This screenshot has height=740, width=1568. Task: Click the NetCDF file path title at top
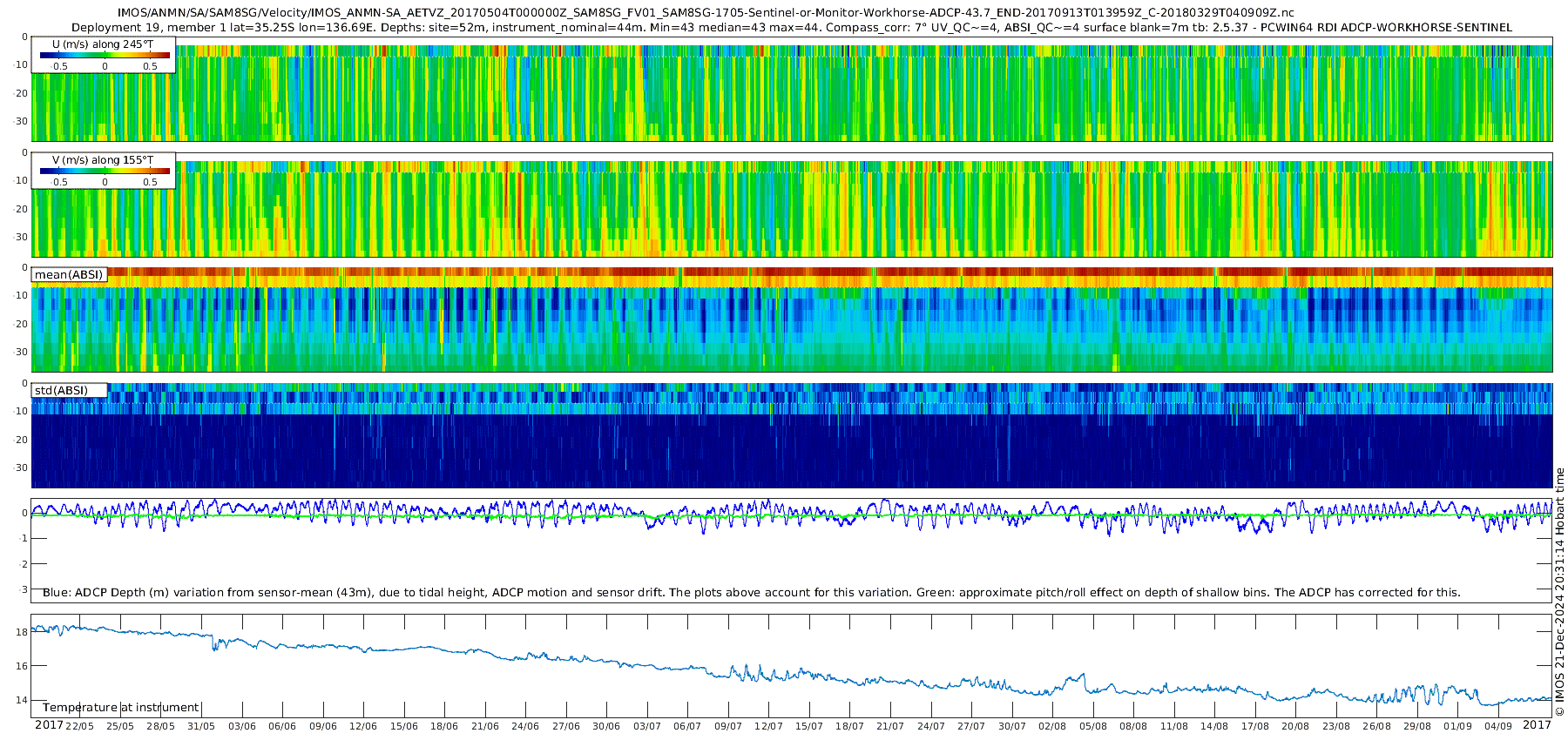706,13
